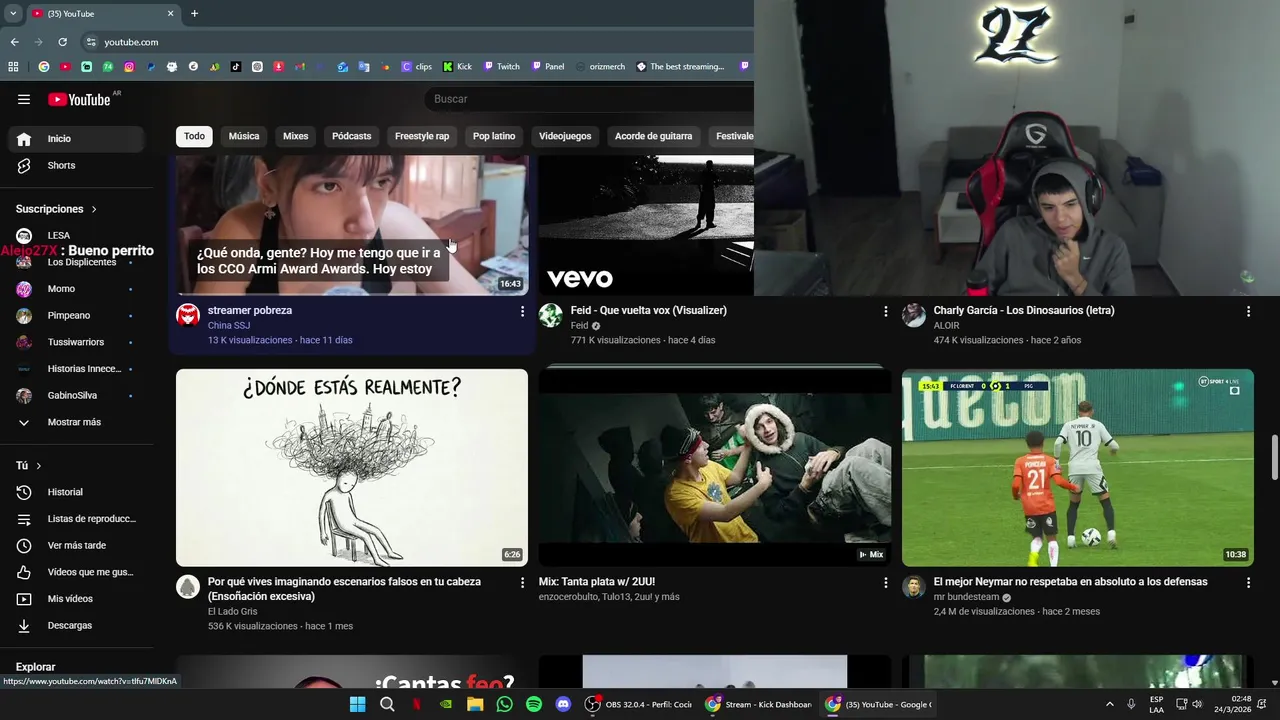The image size is (1280, 720).
Task: Open the orizmerch bookmark
Action: coord(599,67)
